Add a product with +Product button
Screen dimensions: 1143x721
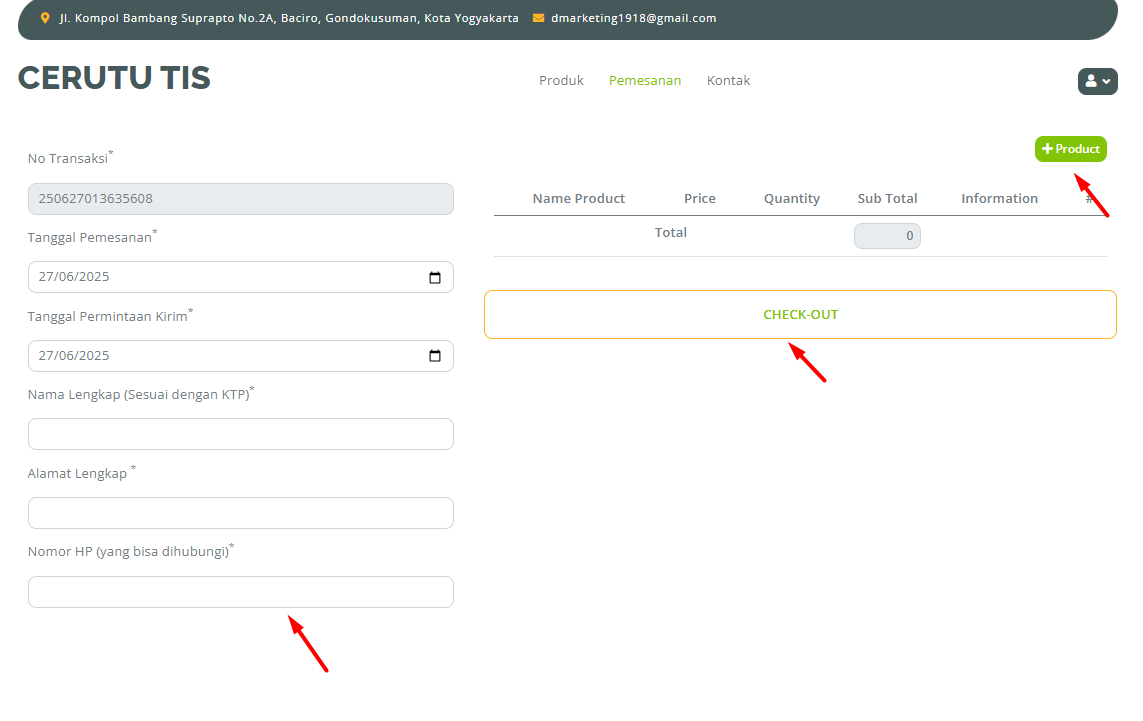(x=1070, y=149)
